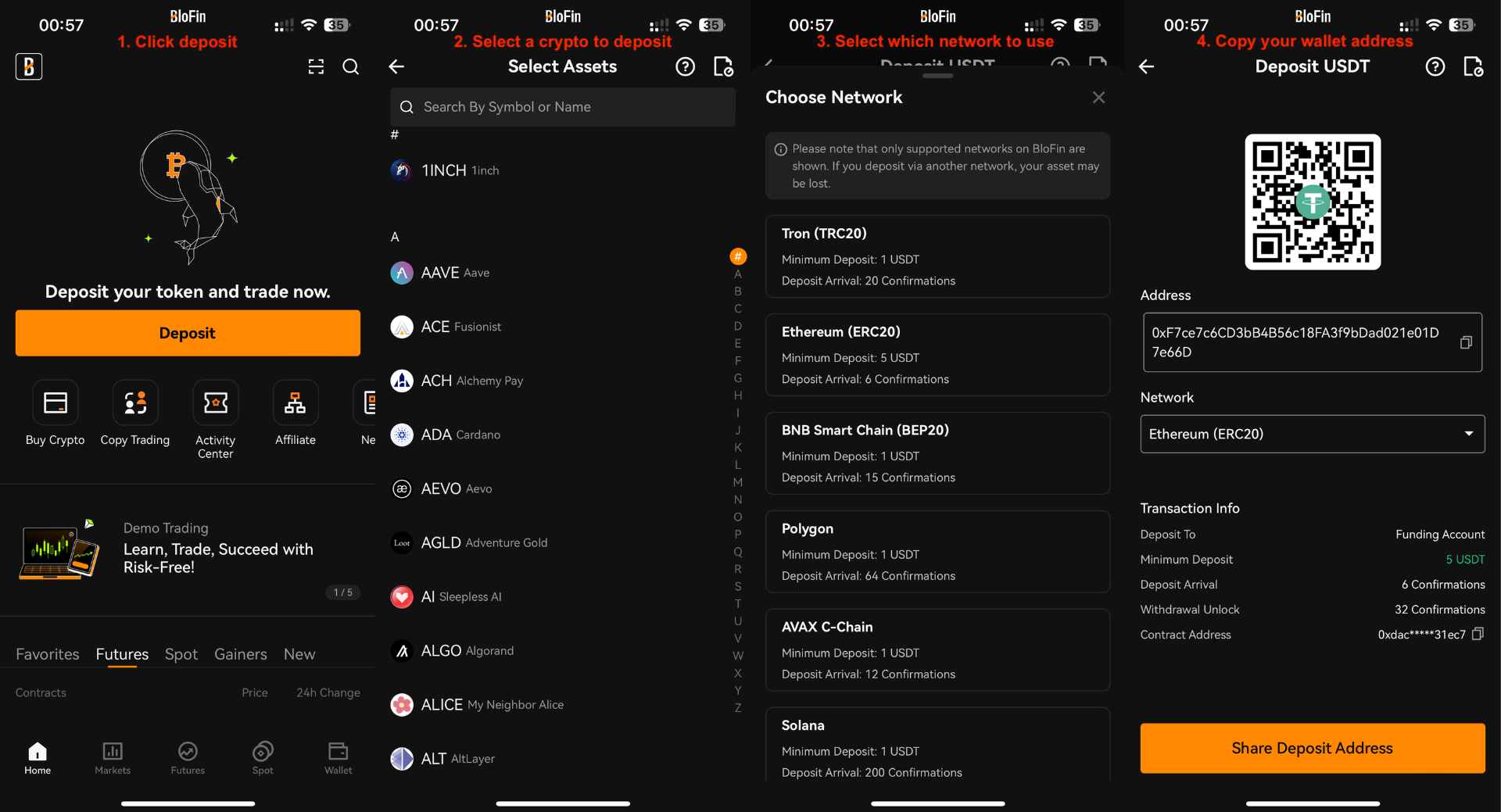Open Markets in bottom navigation

pyautogui.click(x=113, y=758)
